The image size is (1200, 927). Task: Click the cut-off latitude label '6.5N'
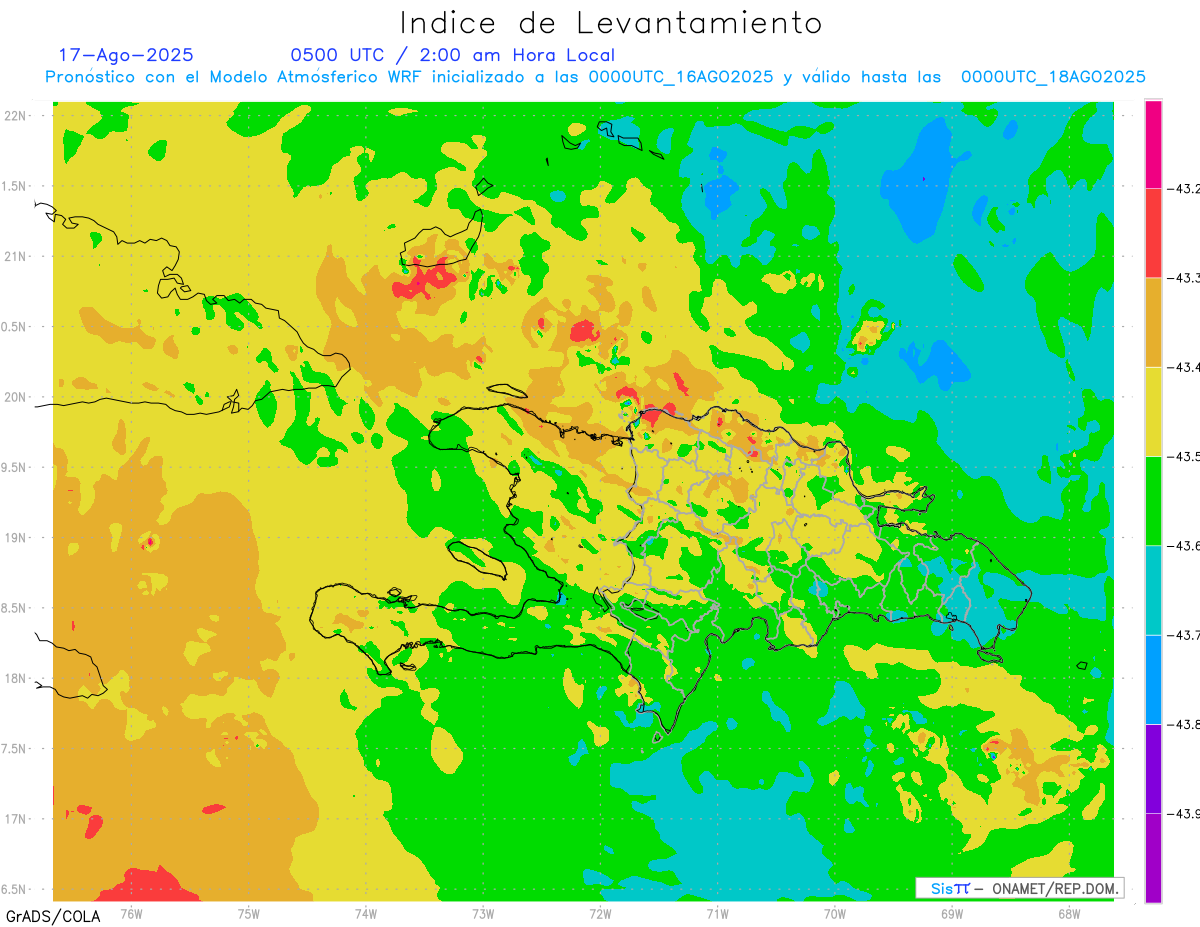(14, 889)
